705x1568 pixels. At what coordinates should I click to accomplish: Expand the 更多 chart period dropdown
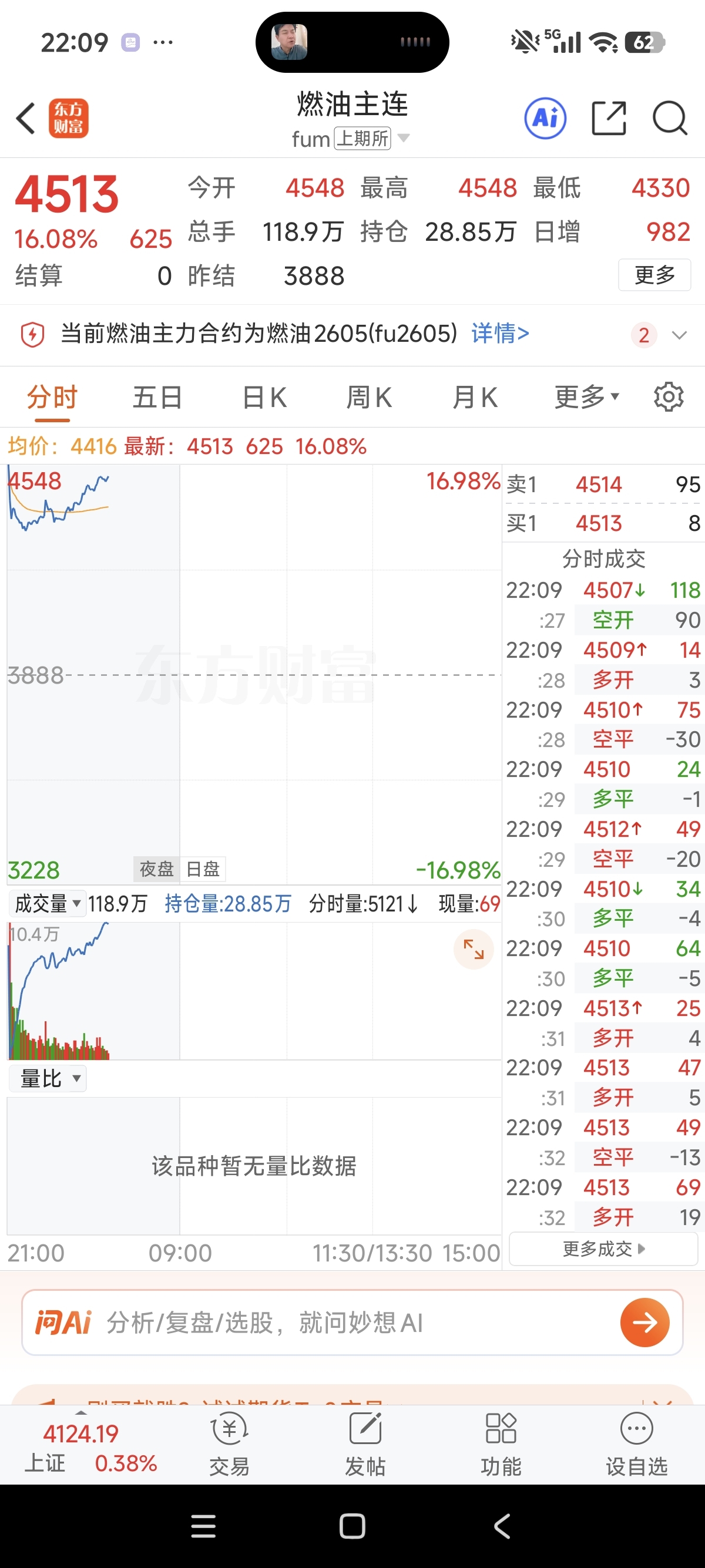tap(586, 397)
